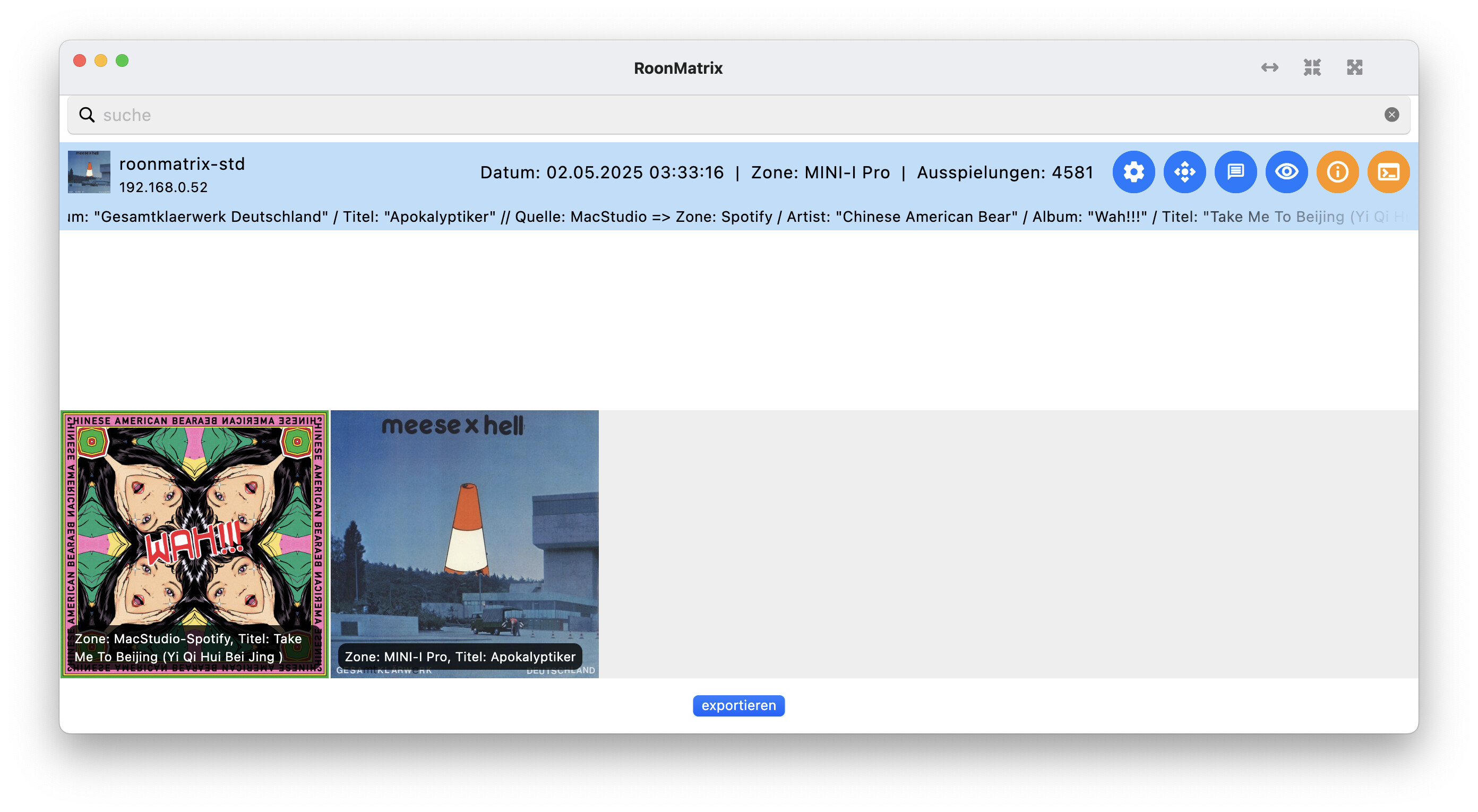Image resolution: width=1478 pixels, height=812 pixels.
Task: Click the RoonMatrix window title
Action: tap(677, 68)
